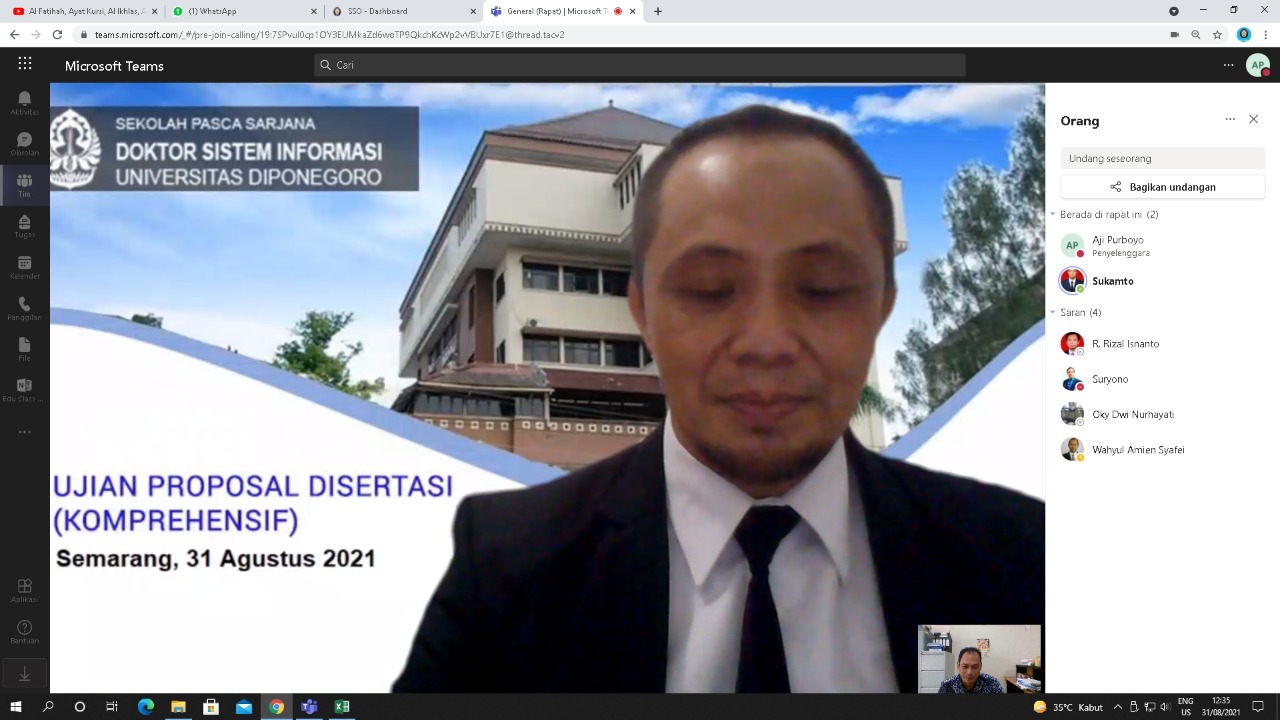Show more apps ellipsis in sidebar

coord(24,432)
